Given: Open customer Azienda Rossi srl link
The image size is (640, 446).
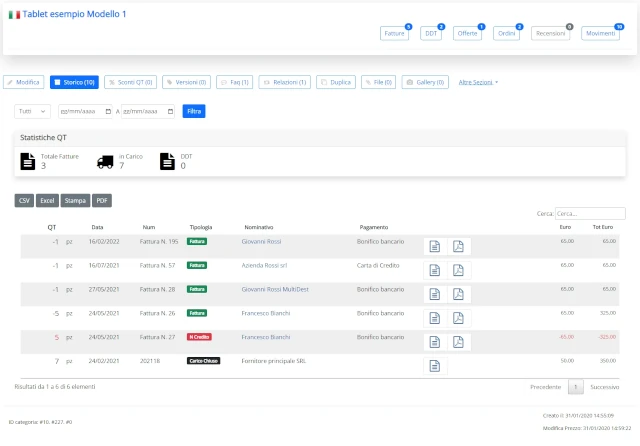Looking at the screenshot, I should [x=264, y=265].
